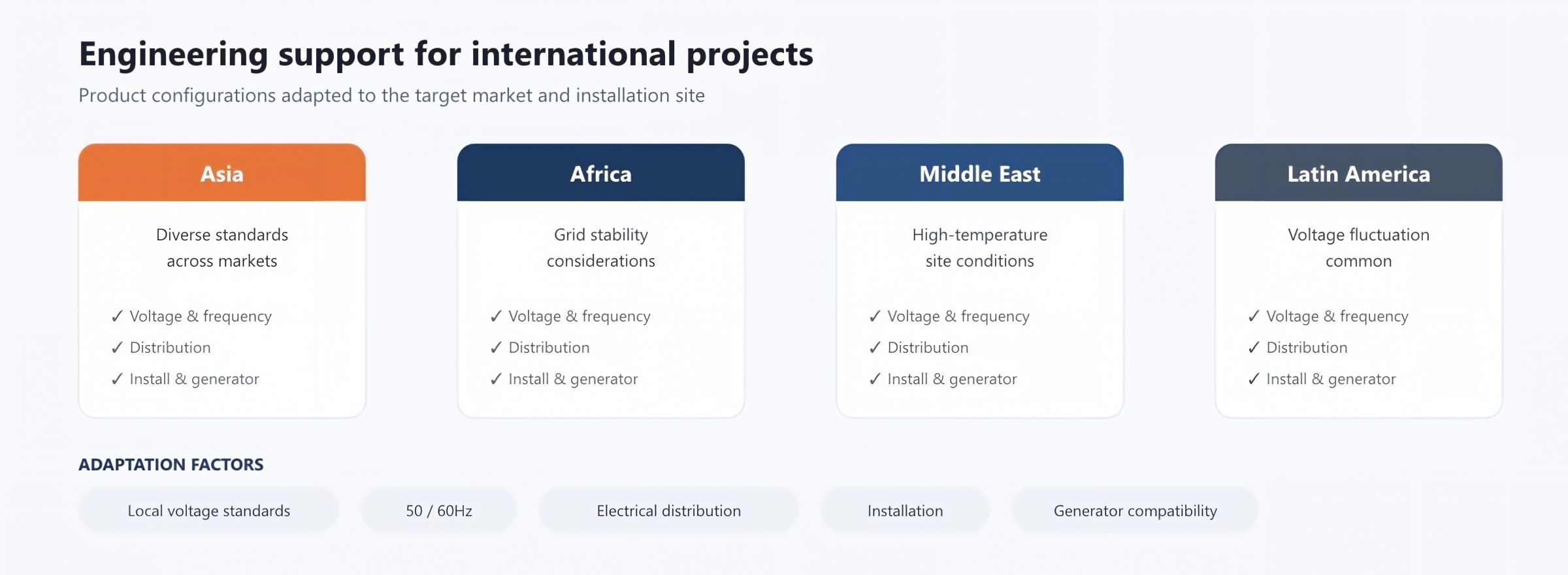Image resolution: width=1568 pixels, height=575 pixels.
Task: Click 'Install & generator' text in Asia card
Action: click(x=194, y=379)
